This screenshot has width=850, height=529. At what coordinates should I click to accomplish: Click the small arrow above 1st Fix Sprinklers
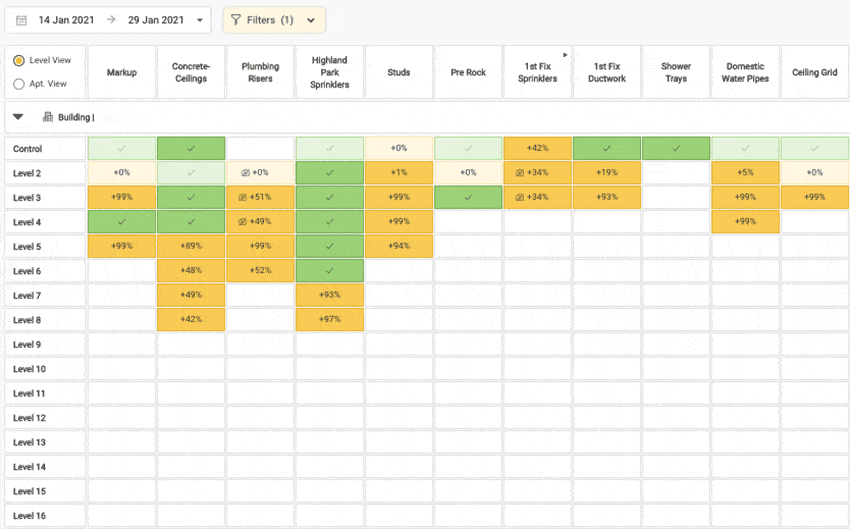tap(565, 54)
